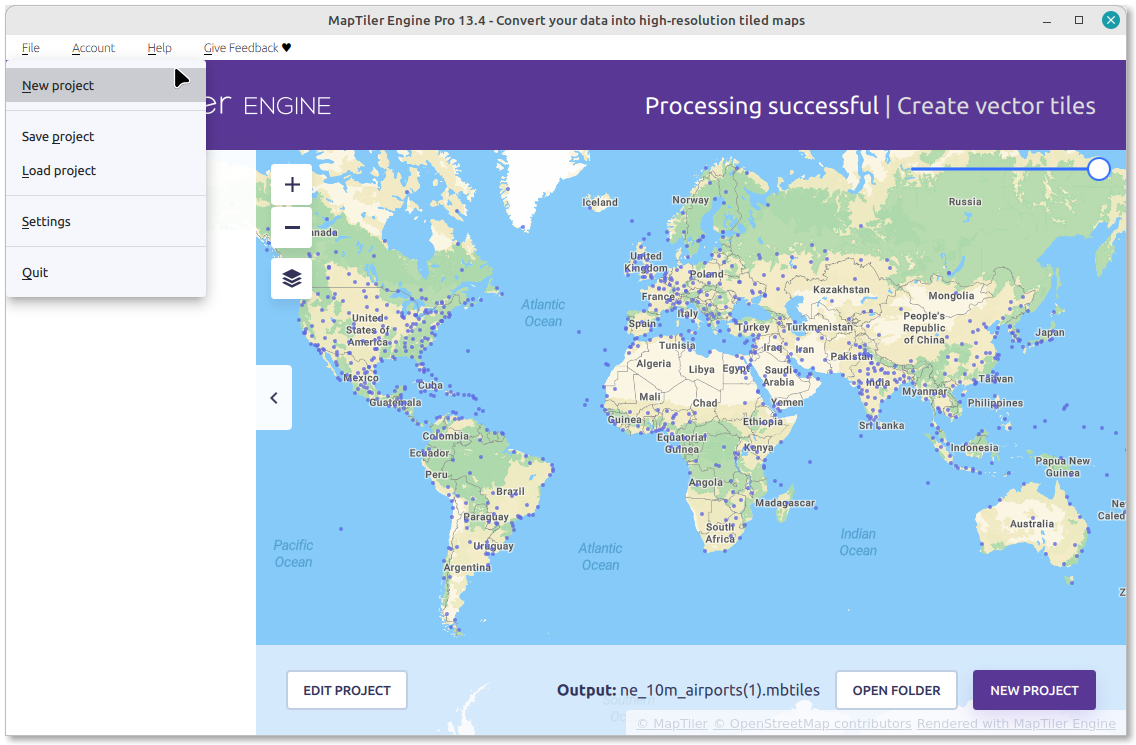Click the Indian Ocean label on the map
This screenshot has height=745, width=1136.
click(x=858, y=542)
